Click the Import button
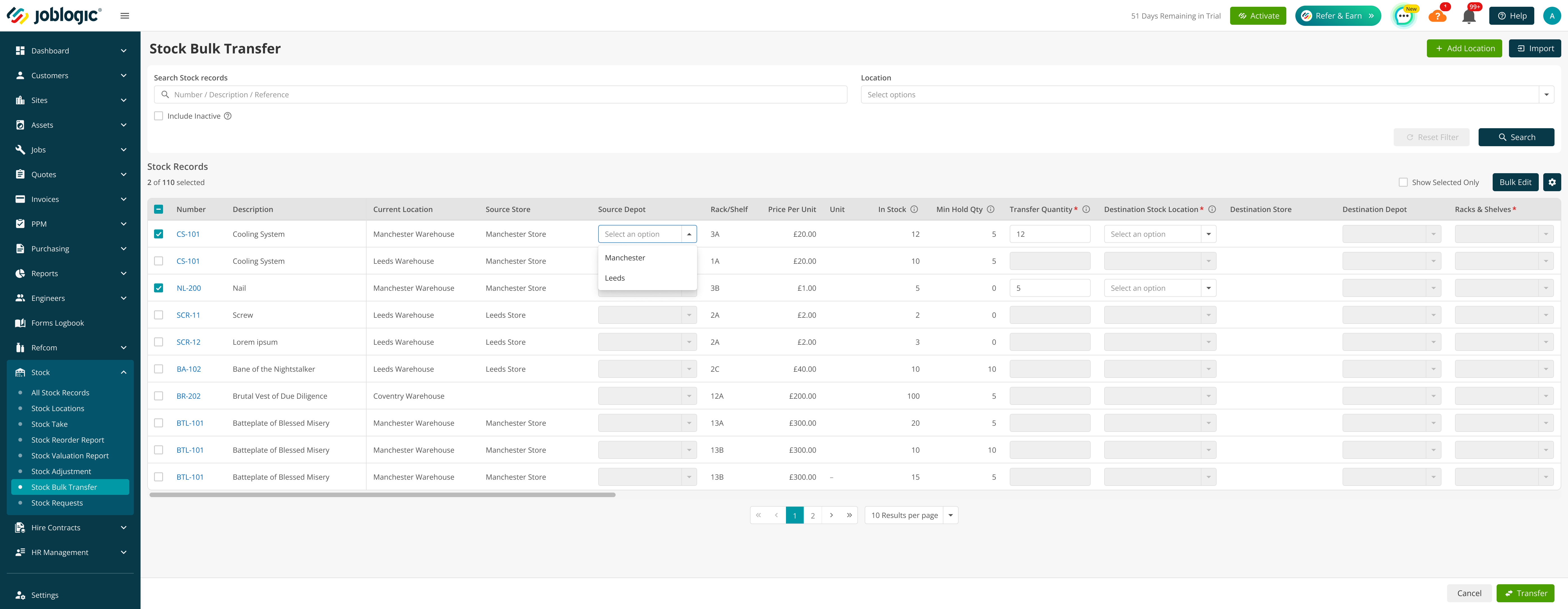Image resolution: width=1568 pixels, height=609 pixels. (x=1535, y=48)
